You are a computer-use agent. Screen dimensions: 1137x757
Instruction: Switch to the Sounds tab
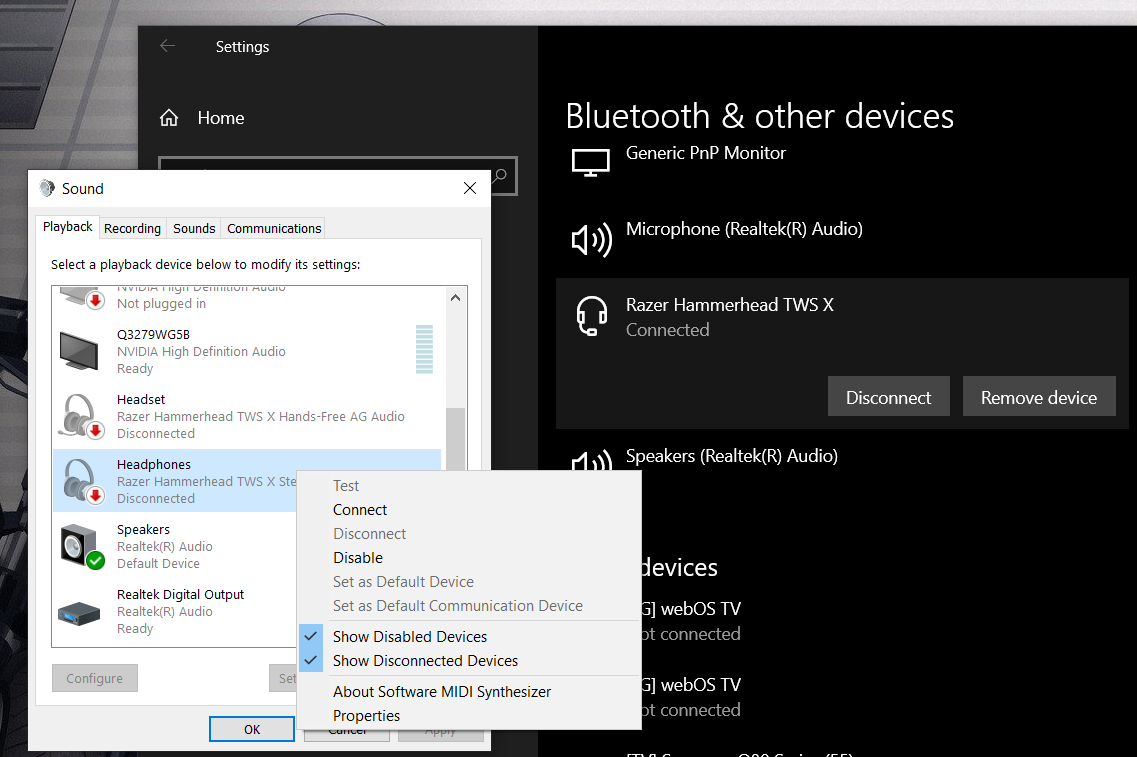pyautogui.click(x=194, y=228)
